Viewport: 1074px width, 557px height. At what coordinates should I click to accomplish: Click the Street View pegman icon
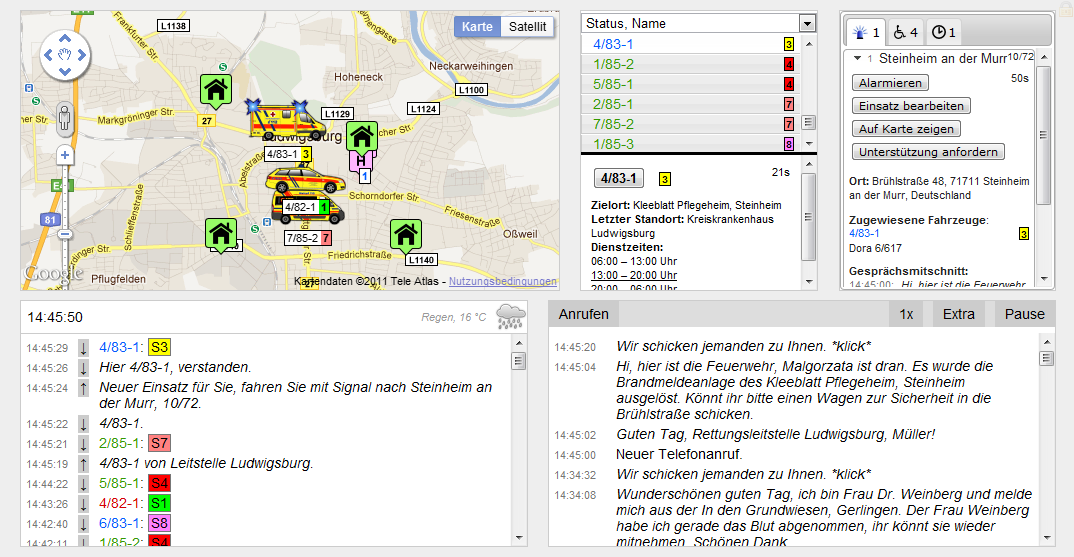(x=64, y=117)
